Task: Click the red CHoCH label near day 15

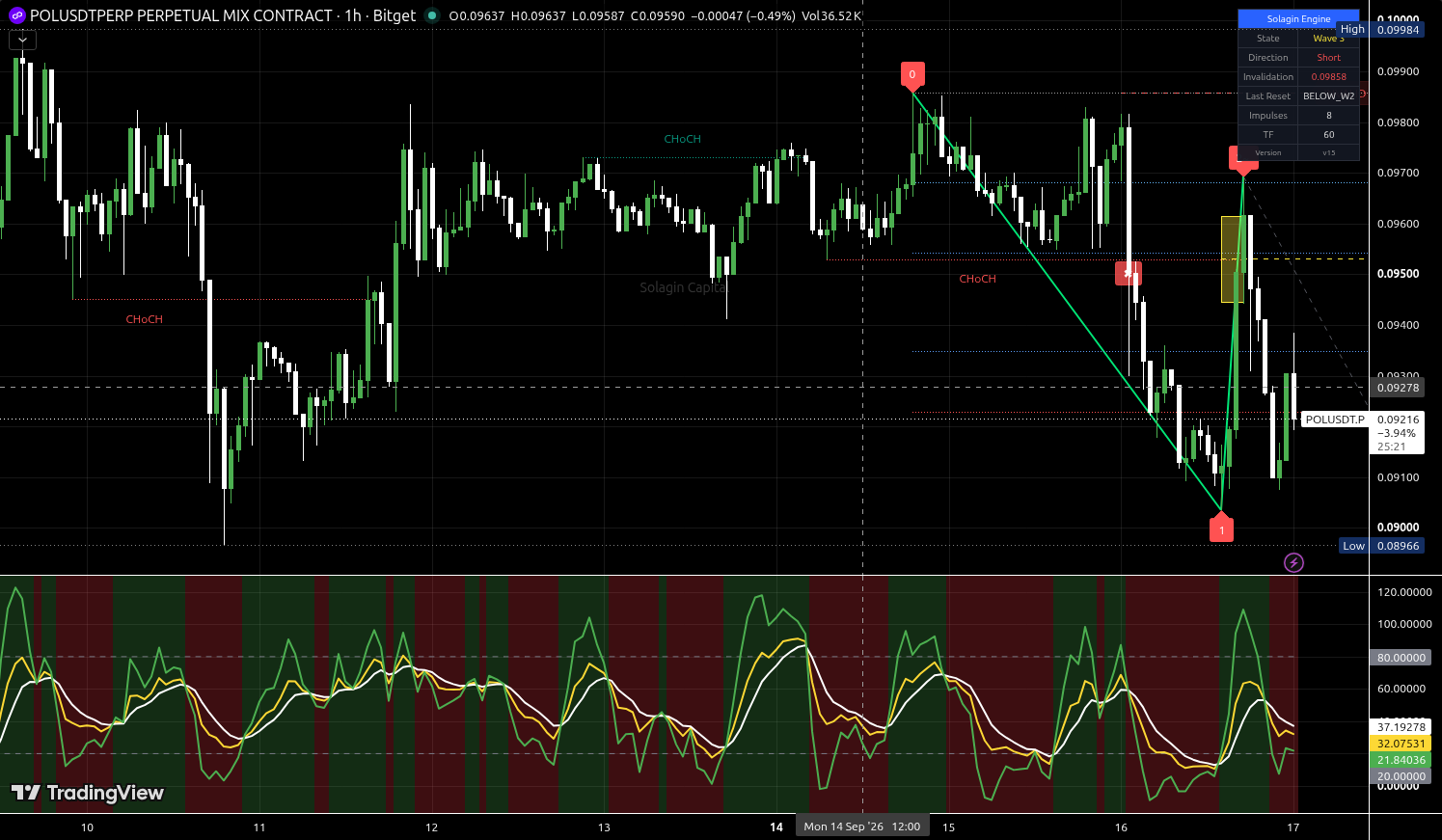Action: 977,279
